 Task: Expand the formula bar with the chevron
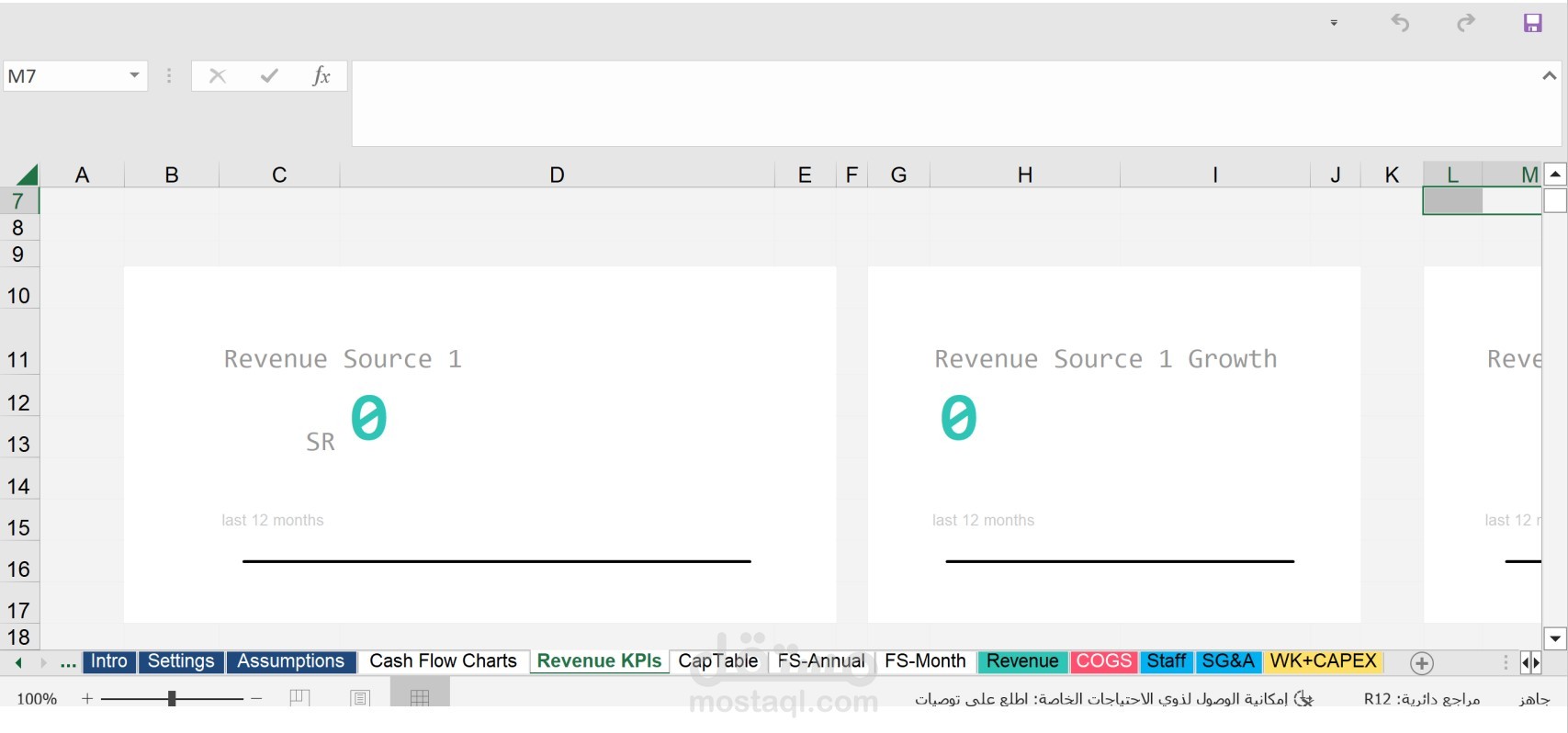tap(1549, 76)
